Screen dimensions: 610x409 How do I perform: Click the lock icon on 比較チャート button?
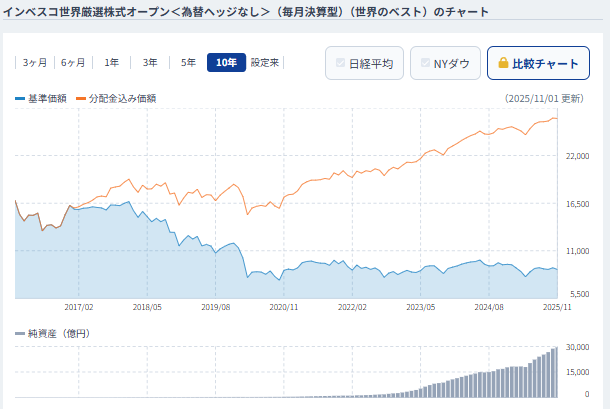503,63
